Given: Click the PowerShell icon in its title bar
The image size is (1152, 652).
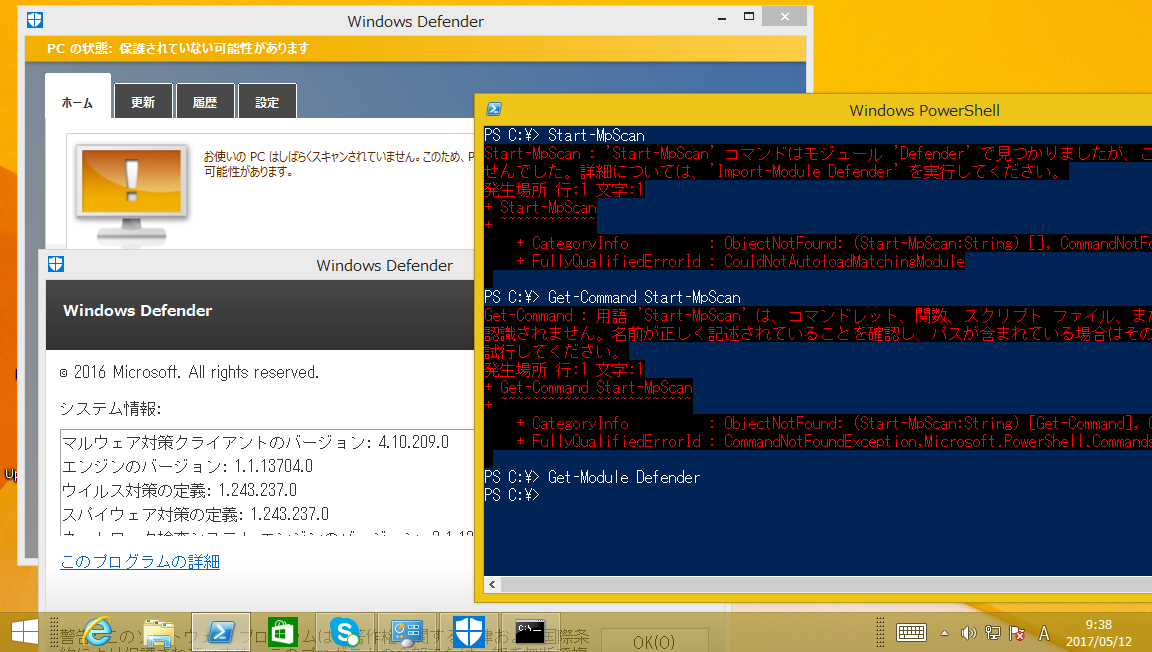Looking at the screenshot, I should click(494, 110).
